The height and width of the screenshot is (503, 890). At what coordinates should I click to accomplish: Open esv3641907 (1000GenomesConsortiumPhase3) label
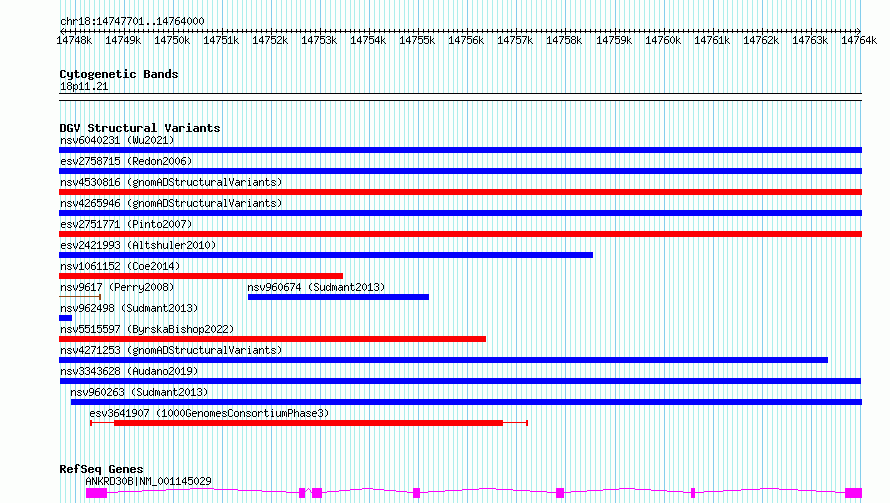(x=209, y=413)
